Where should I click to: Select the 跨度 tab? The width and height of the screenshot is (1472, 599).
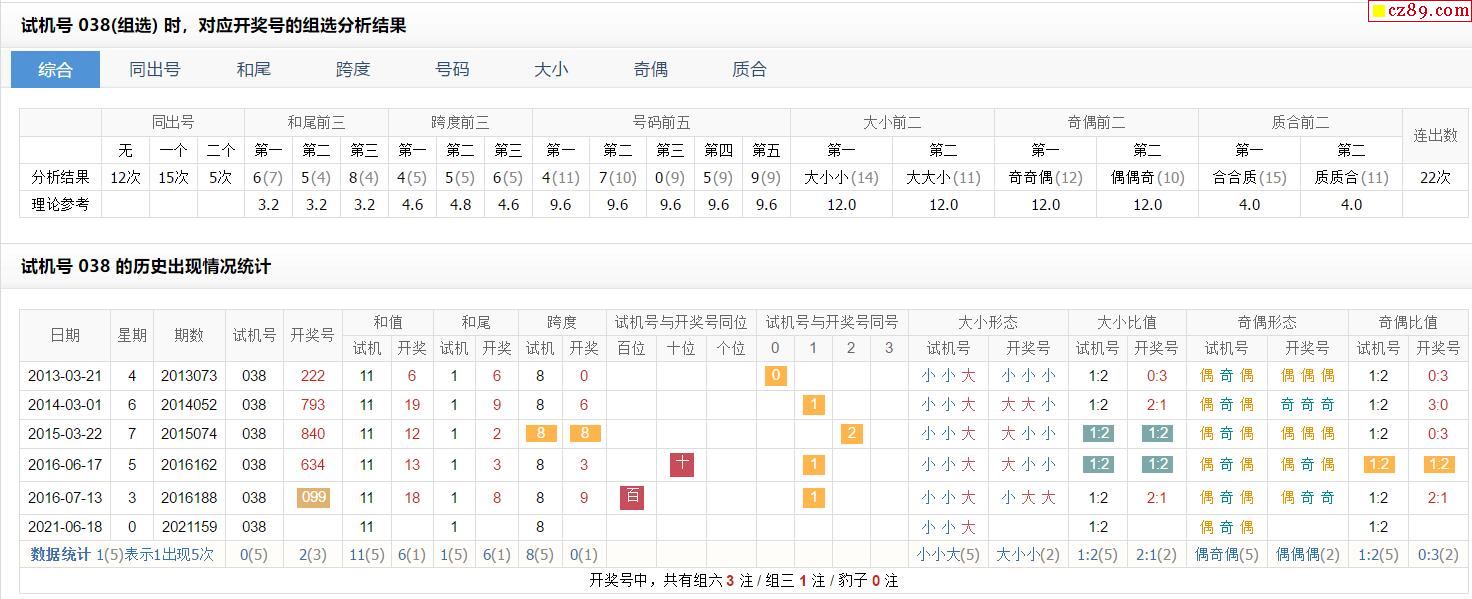(353, 70)
